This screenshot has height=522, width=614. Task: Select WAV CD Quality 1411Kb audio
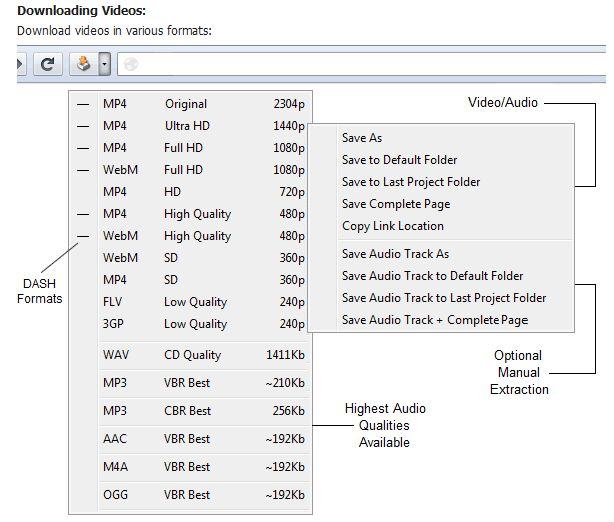tap(191, 355)
